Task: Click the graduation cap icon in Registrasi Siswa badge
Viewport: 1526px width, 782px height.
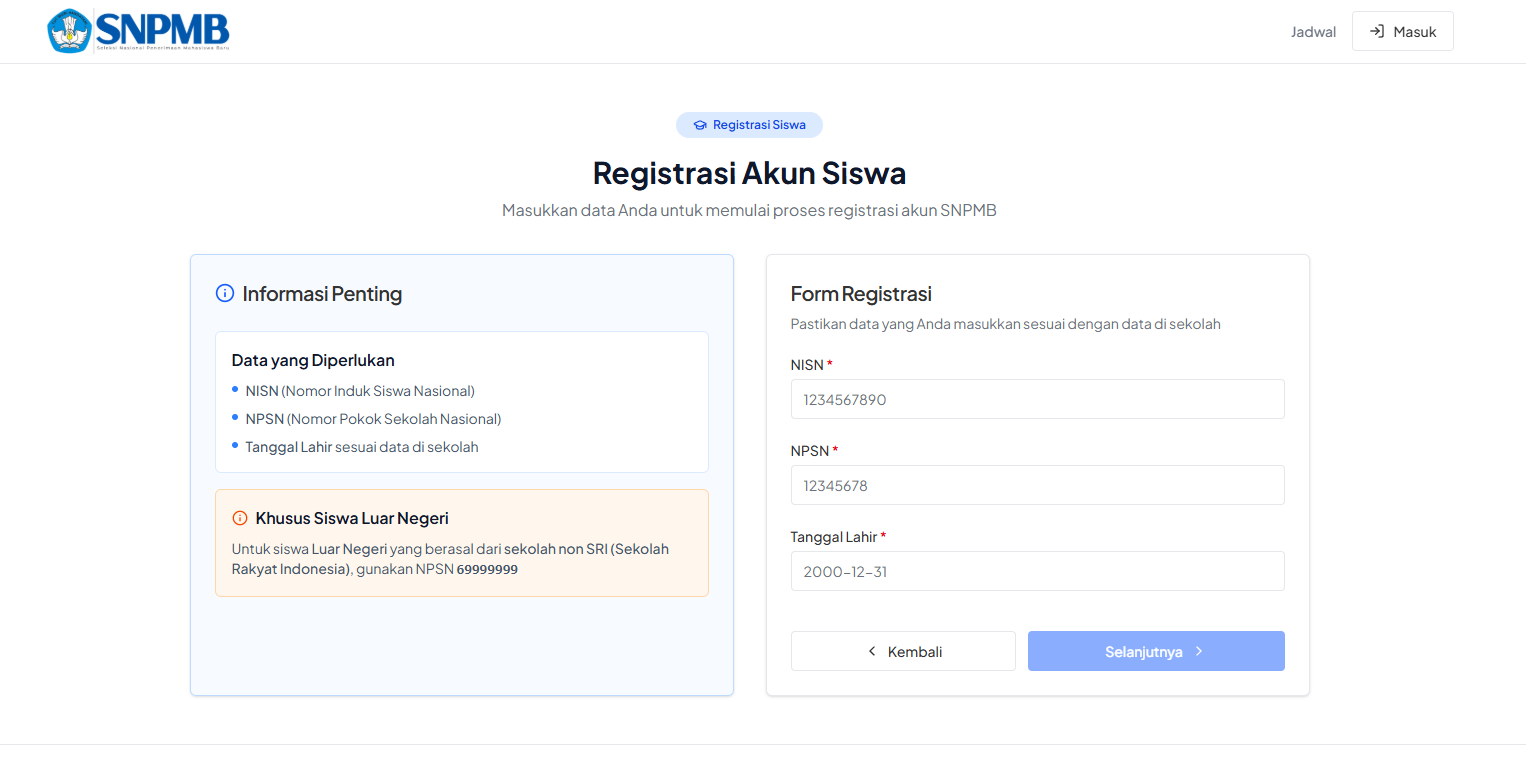Action: [x=700, y=125]
